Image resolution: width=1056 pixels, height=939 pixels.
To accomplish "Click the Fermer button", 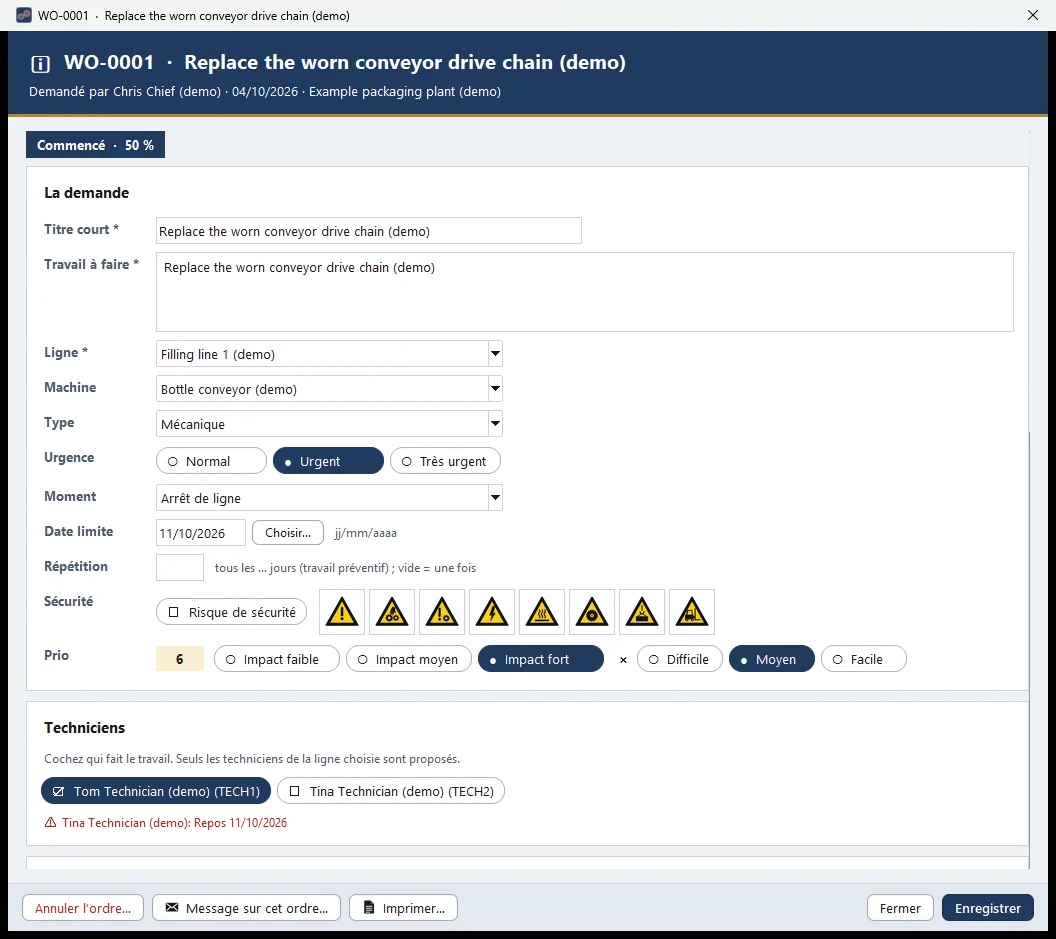I will click(900, 908).
